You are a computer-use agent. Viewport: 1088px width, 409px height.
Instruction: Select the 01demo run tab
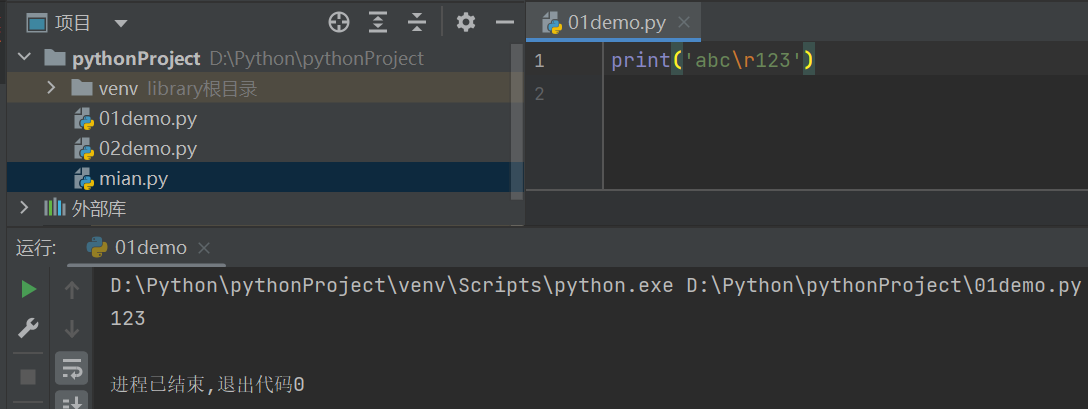(150, 247)
